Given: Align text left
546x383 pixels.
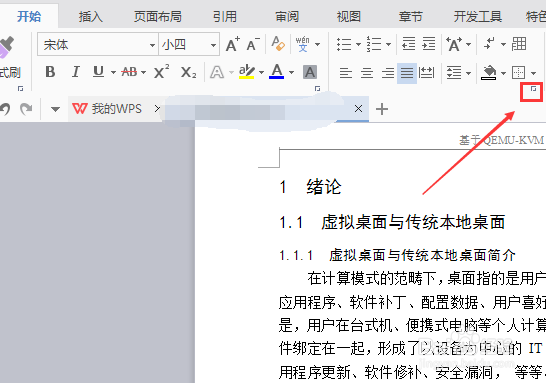Looking at the screenshot, I should pos(346,73).
